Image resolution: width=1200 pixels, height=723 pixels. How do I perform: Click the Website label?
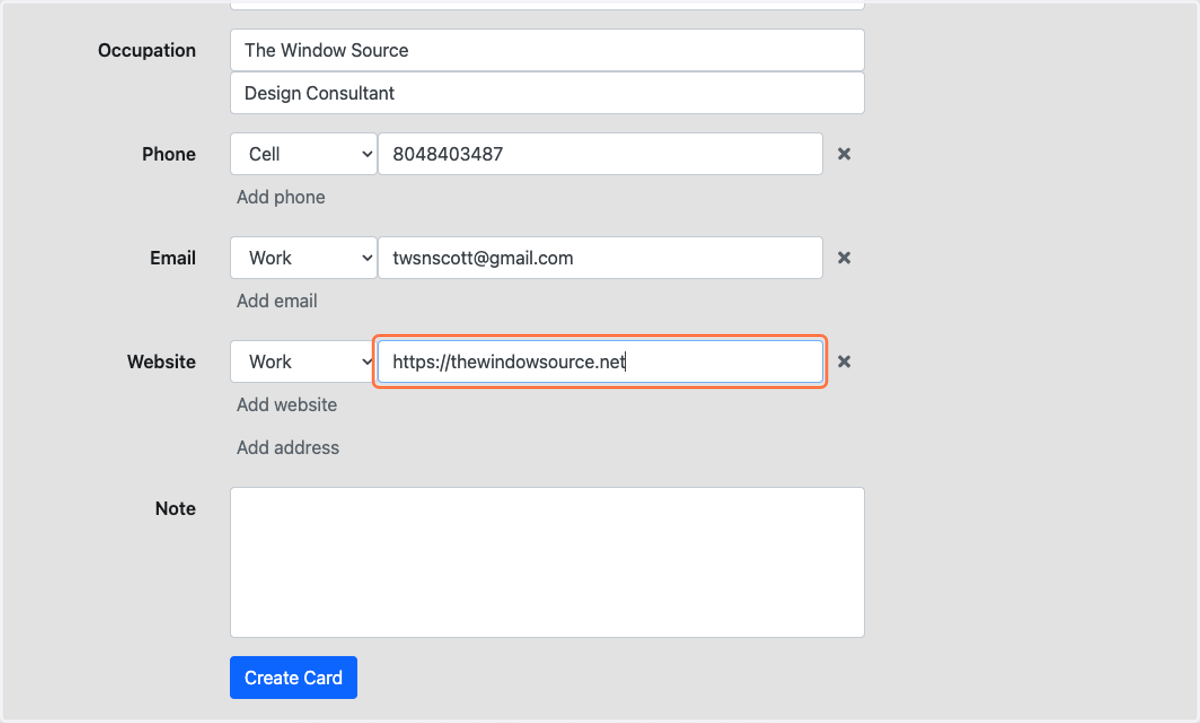tap(162, 362)
